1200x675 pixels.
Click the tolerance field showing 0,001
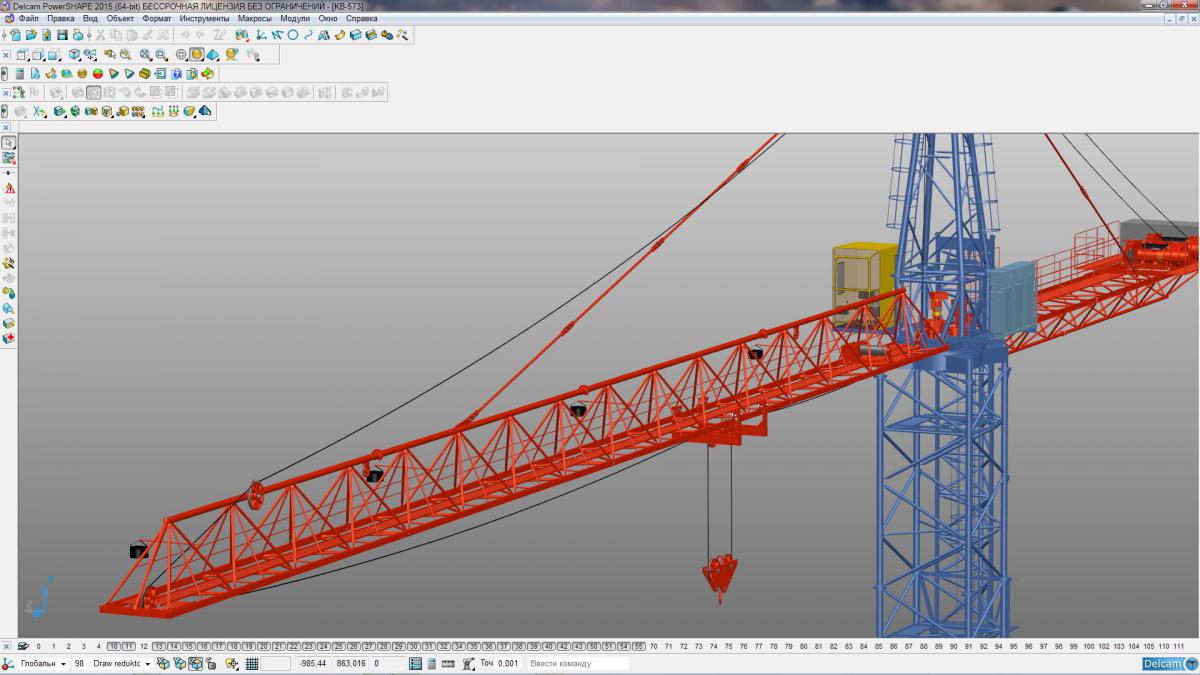tap(507, 663)
